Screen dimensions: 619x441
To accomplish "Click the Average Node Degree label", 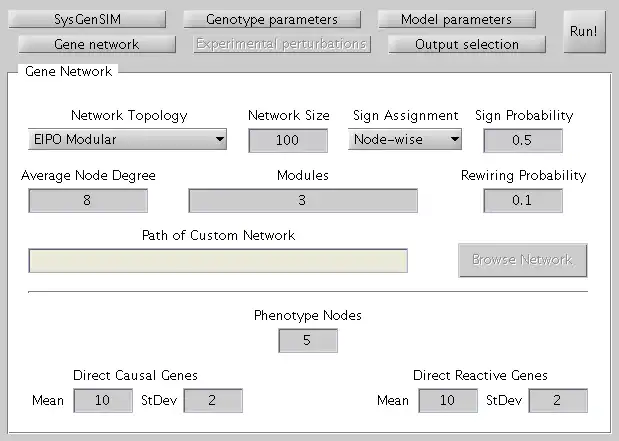I will (x=88, y=176).
